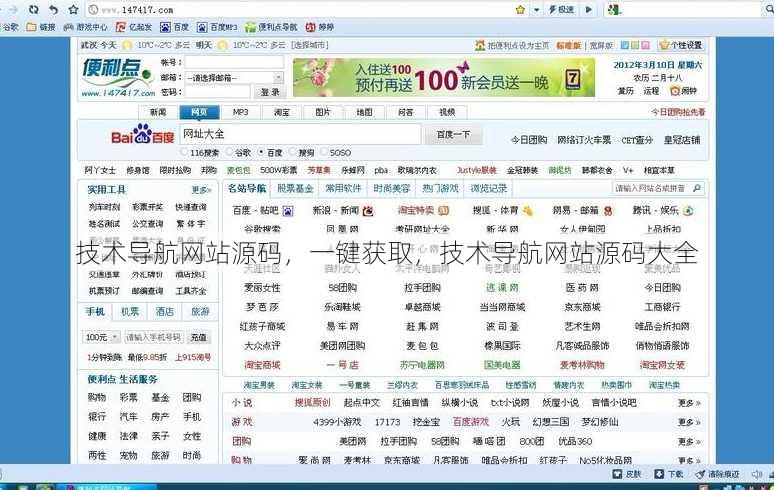The width and height of the screenshot is (774, 490).
Task: Open the 亿起发 bookmark
Action: (x=134, y=27)
